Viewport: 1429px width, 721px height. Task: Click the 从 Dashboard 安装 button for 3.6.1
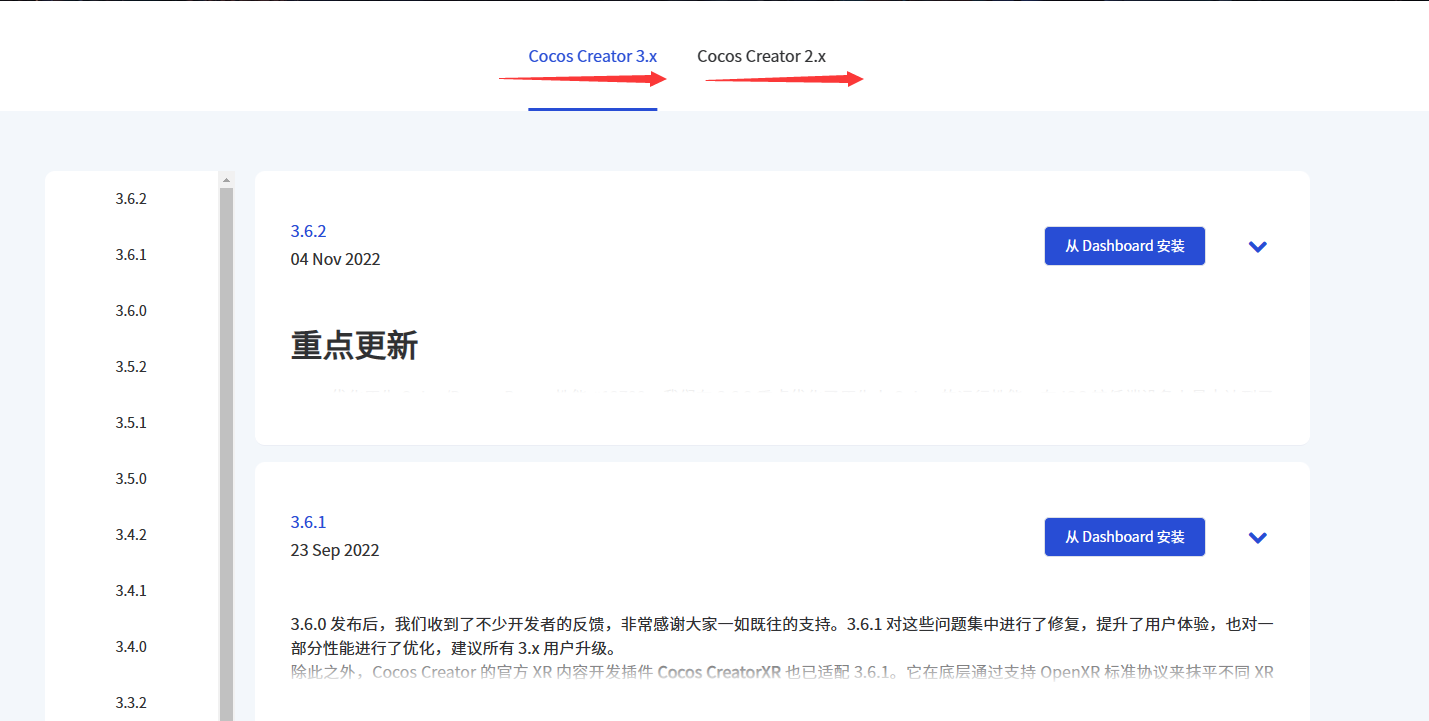tap(1124, 536)
